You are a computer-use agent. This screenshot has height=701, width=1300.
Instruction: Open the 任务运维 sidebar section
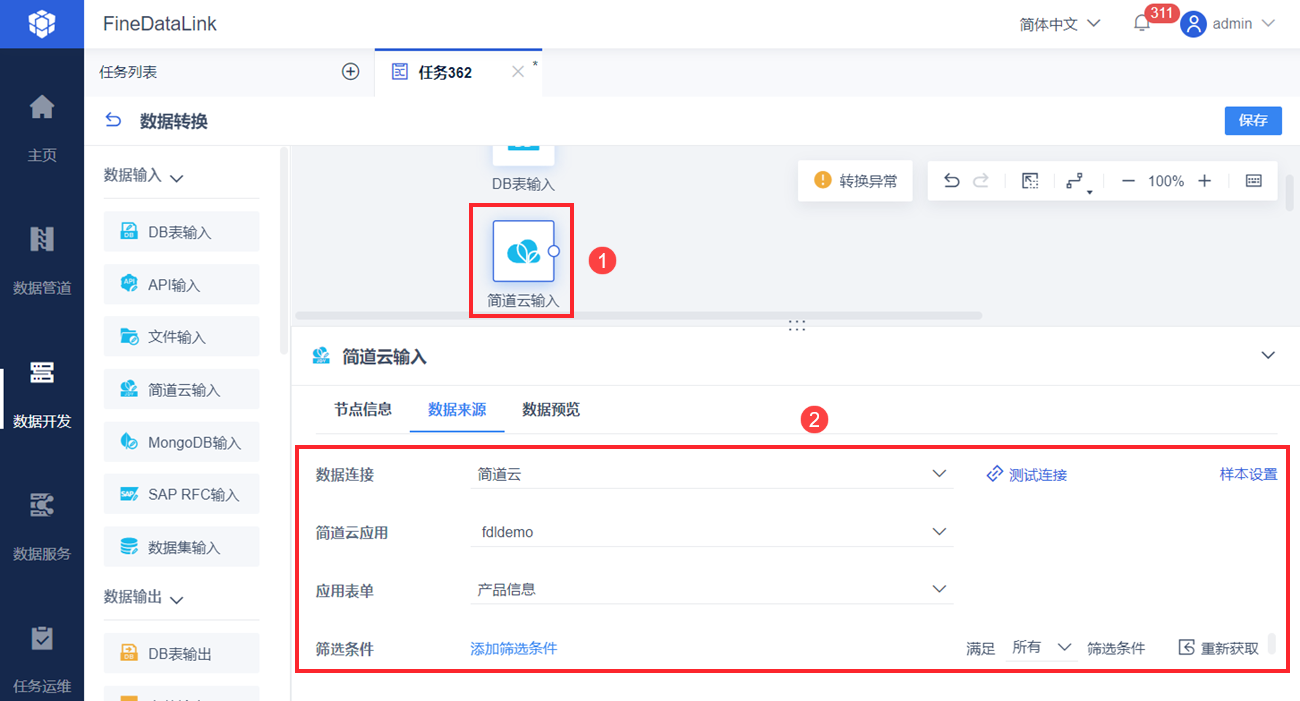42,658
